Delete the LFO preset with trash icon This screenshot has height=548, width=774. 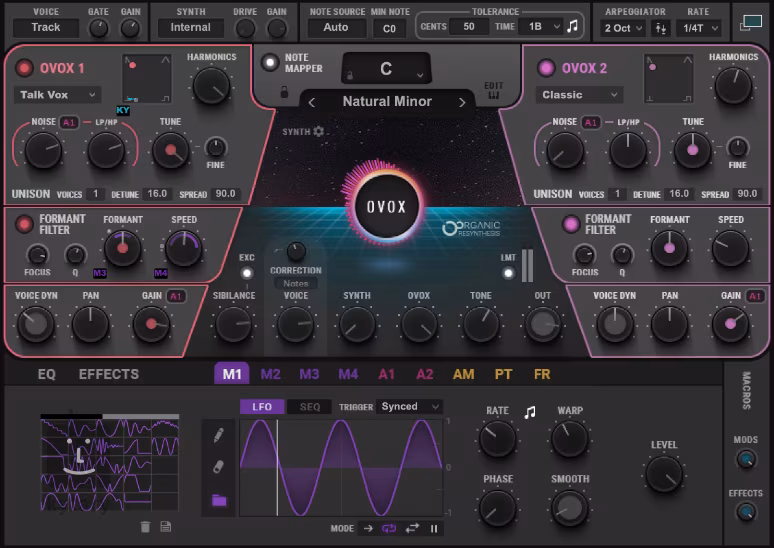click(145, 527)
